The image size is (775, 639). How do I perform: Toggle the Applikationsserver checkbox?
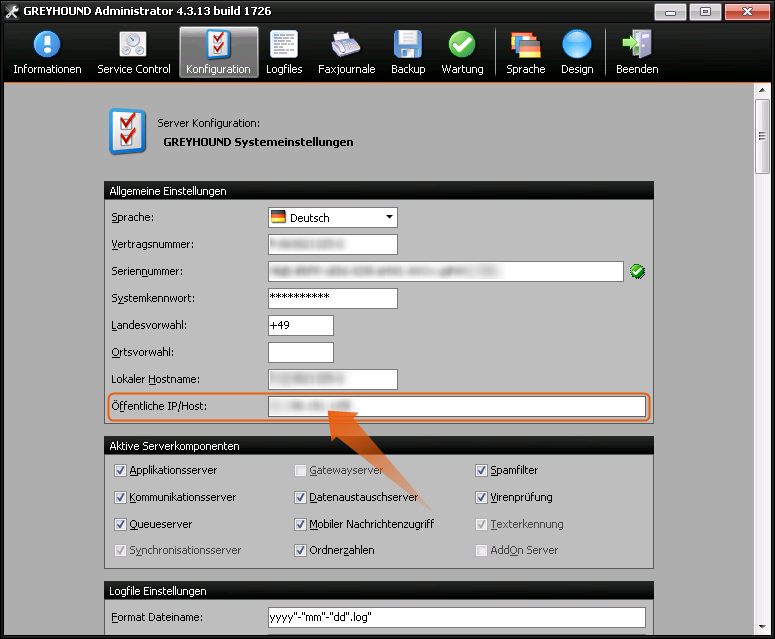coord(120,470)
